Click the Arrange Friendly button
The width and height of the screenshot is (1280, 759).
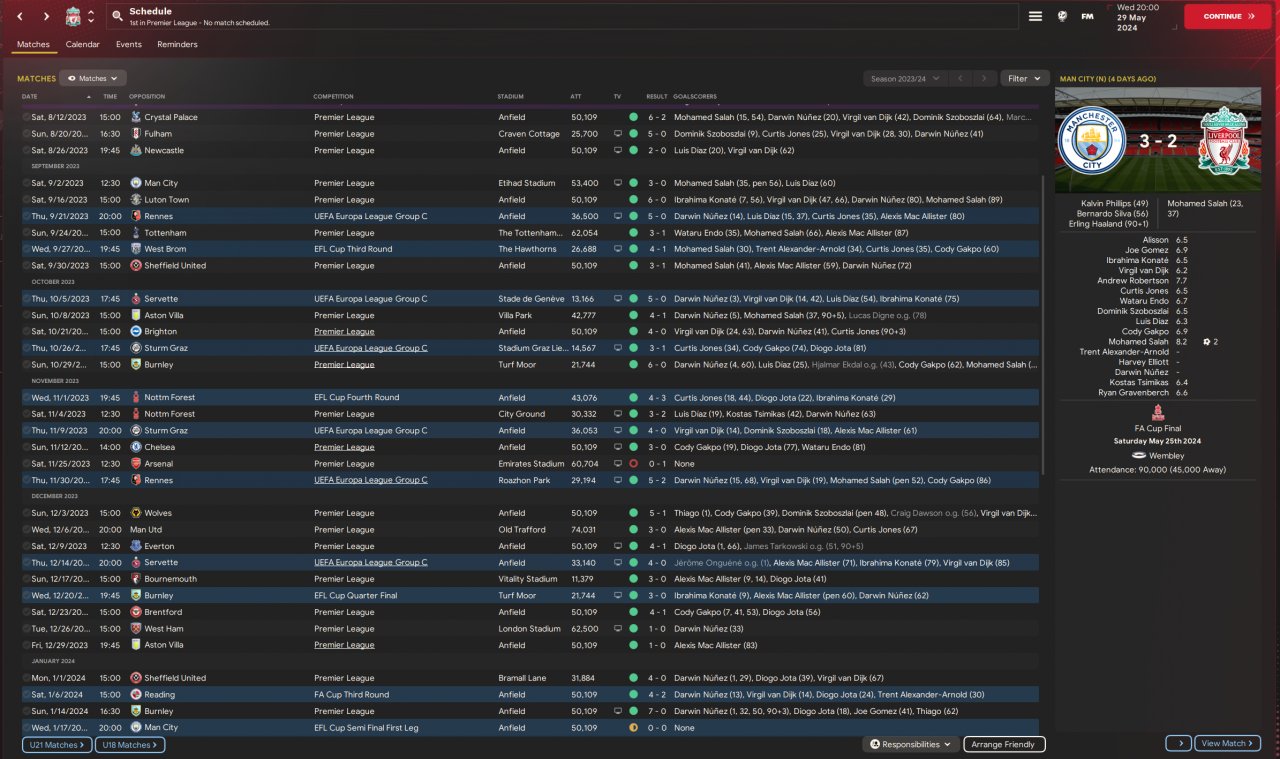(x=1005, y=744)
